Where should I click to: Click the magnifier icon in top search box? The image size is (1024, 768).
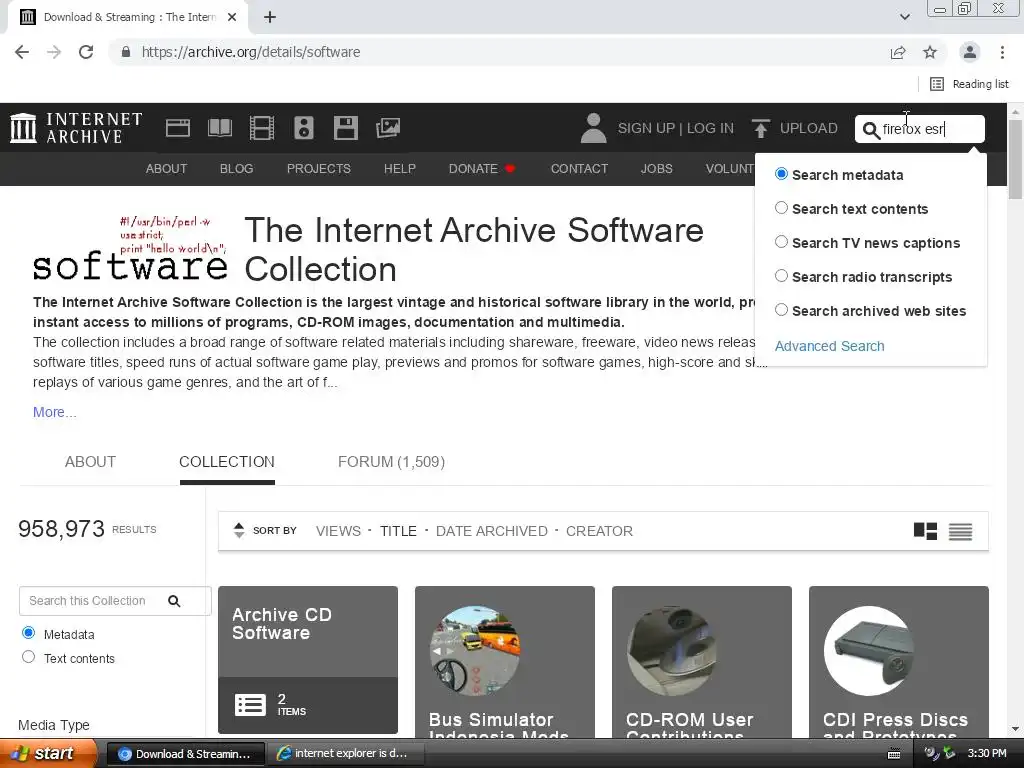[x=871, y=130]
